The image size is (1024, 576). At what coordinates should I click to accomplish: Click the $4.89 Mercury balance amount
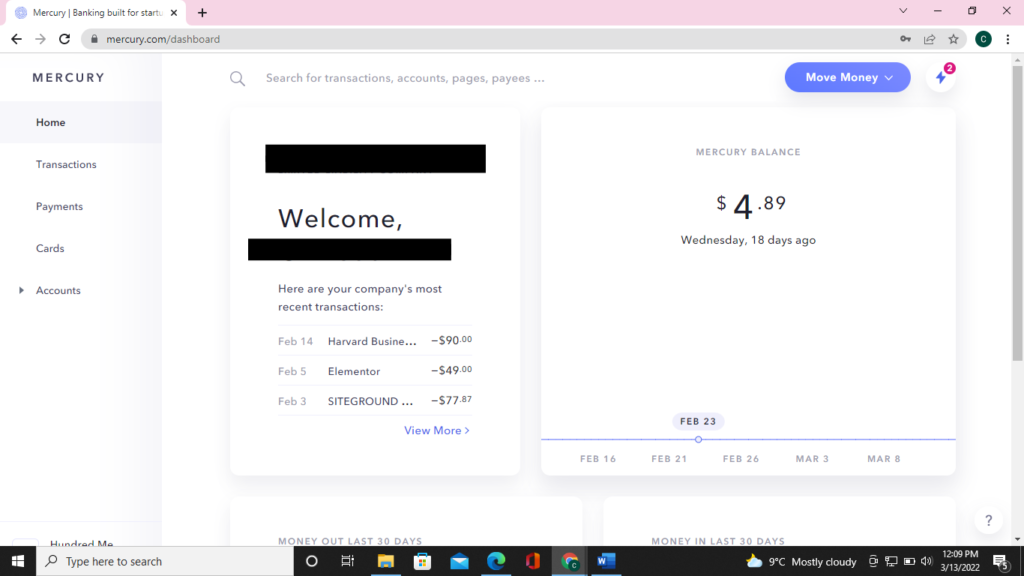pos(750,206)
